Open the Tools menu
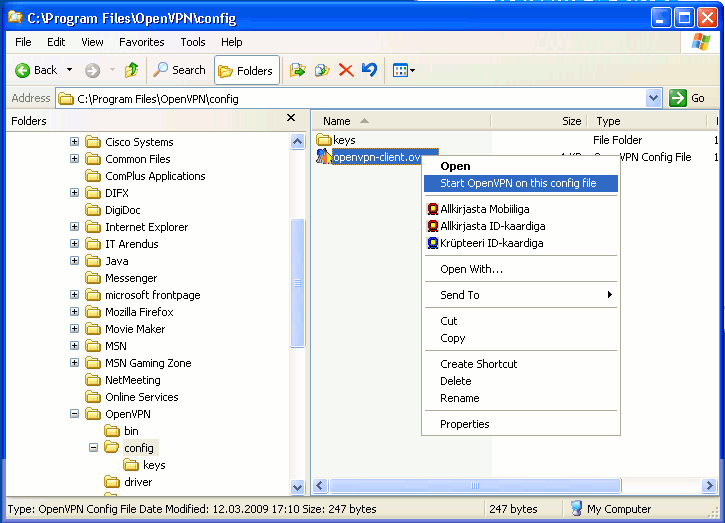Screen dimensions: 725x523 coord(193,42)
